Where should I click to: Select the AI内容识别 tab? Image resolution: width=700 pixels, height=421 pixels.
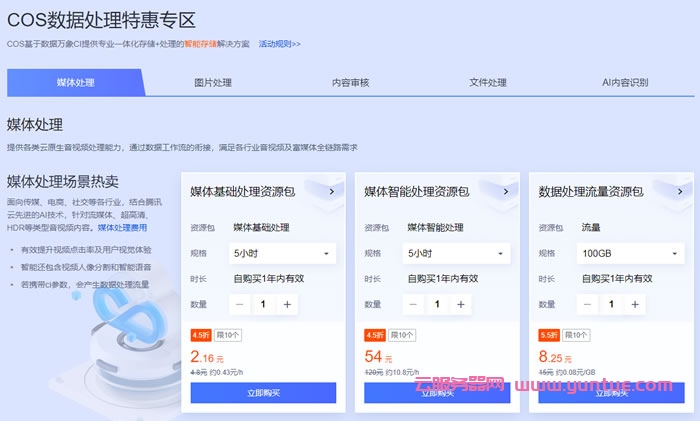[625, 82]
